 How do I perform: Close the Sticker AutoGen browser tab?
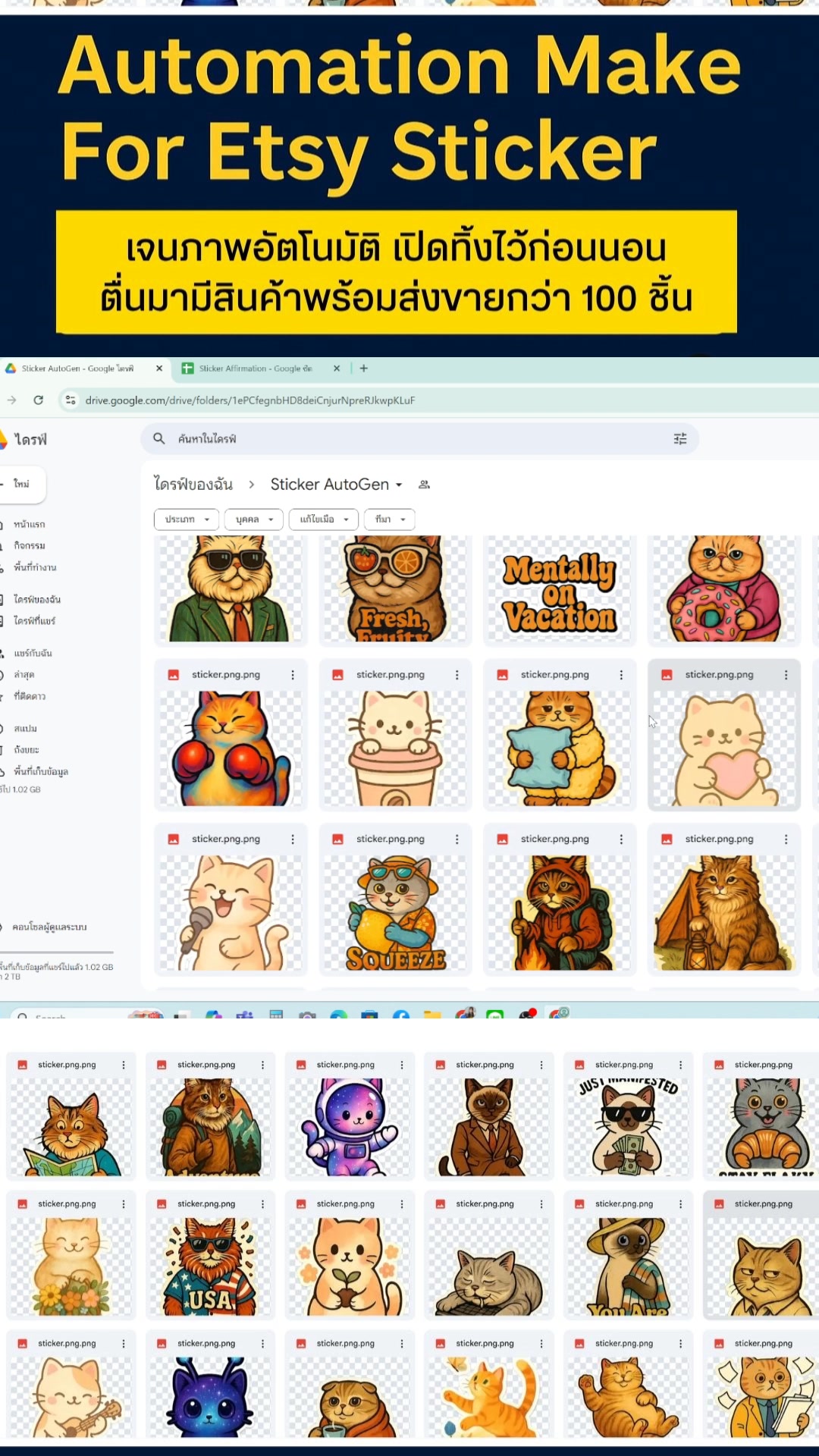click(159, 368)
